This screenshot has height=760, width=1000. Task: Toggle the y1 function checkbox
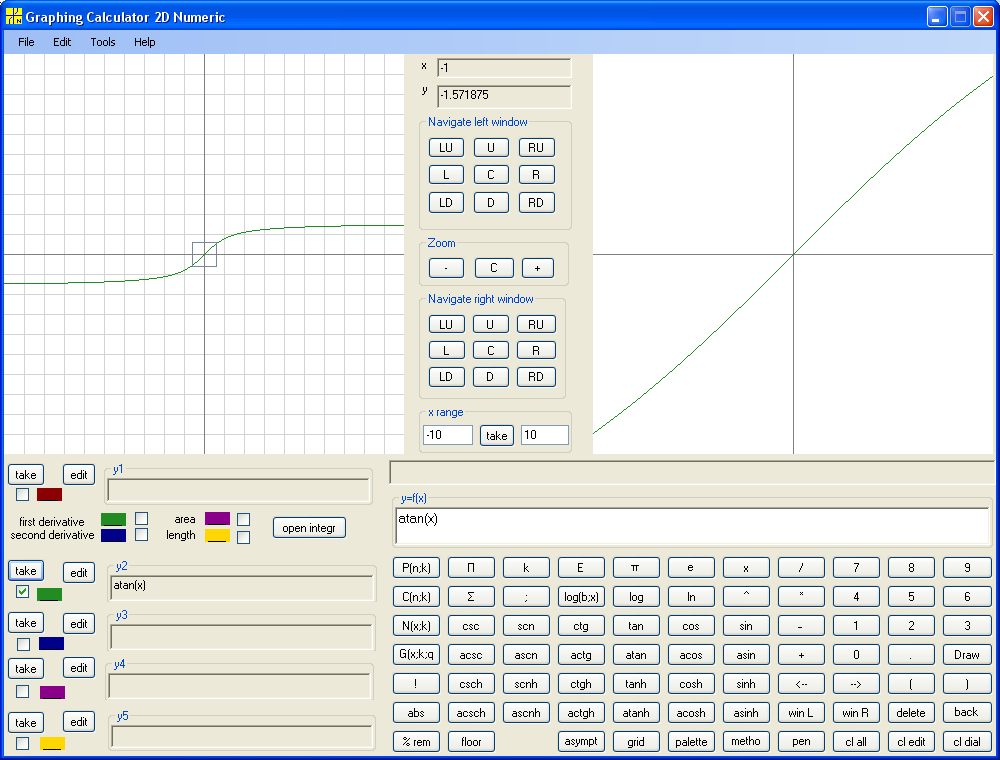tap(23, 494)
